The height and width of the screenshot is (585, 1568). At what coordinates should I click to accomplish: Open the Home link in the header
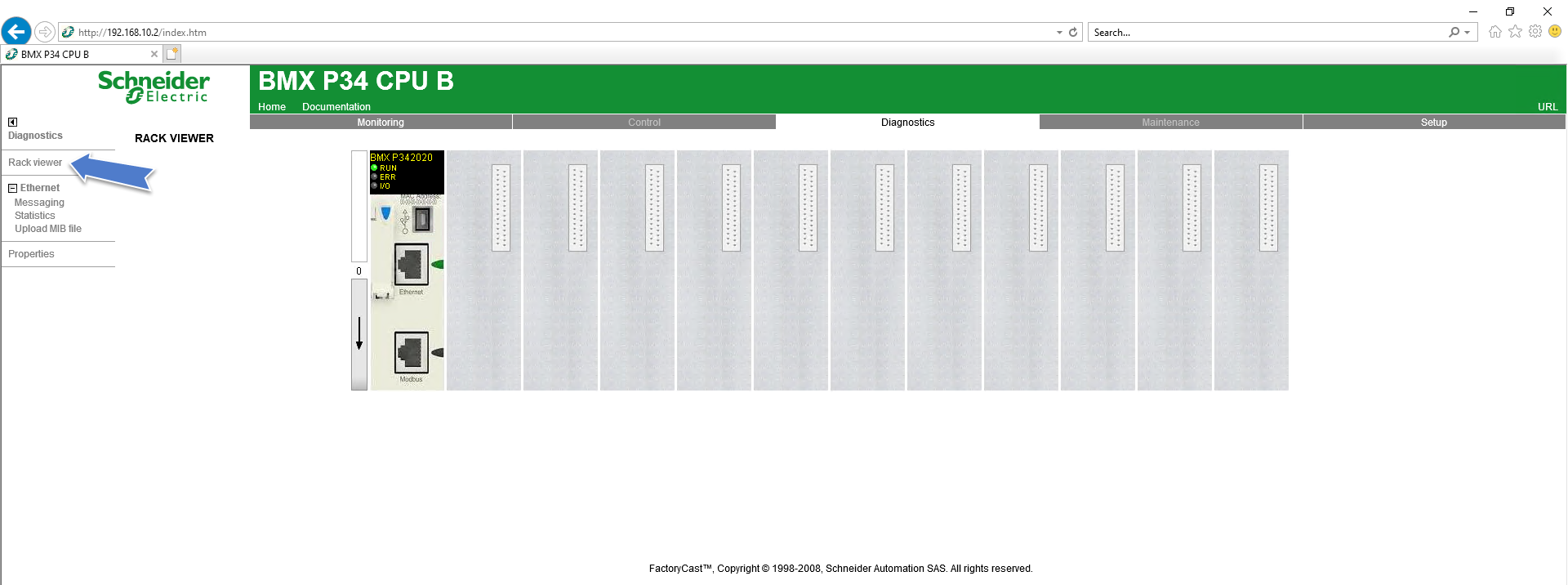pos(272,107)
